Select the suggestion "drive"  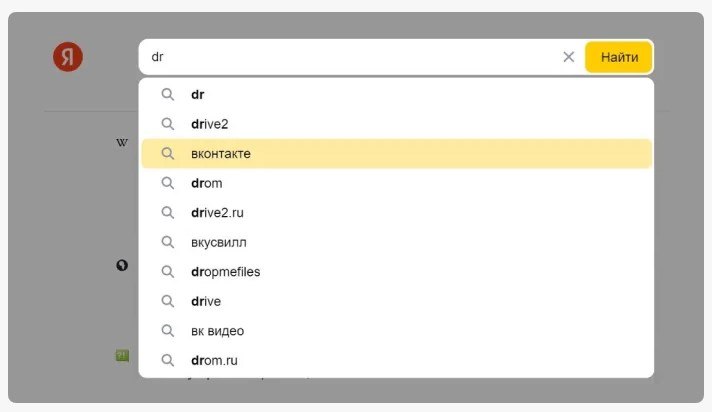[396, 301]
